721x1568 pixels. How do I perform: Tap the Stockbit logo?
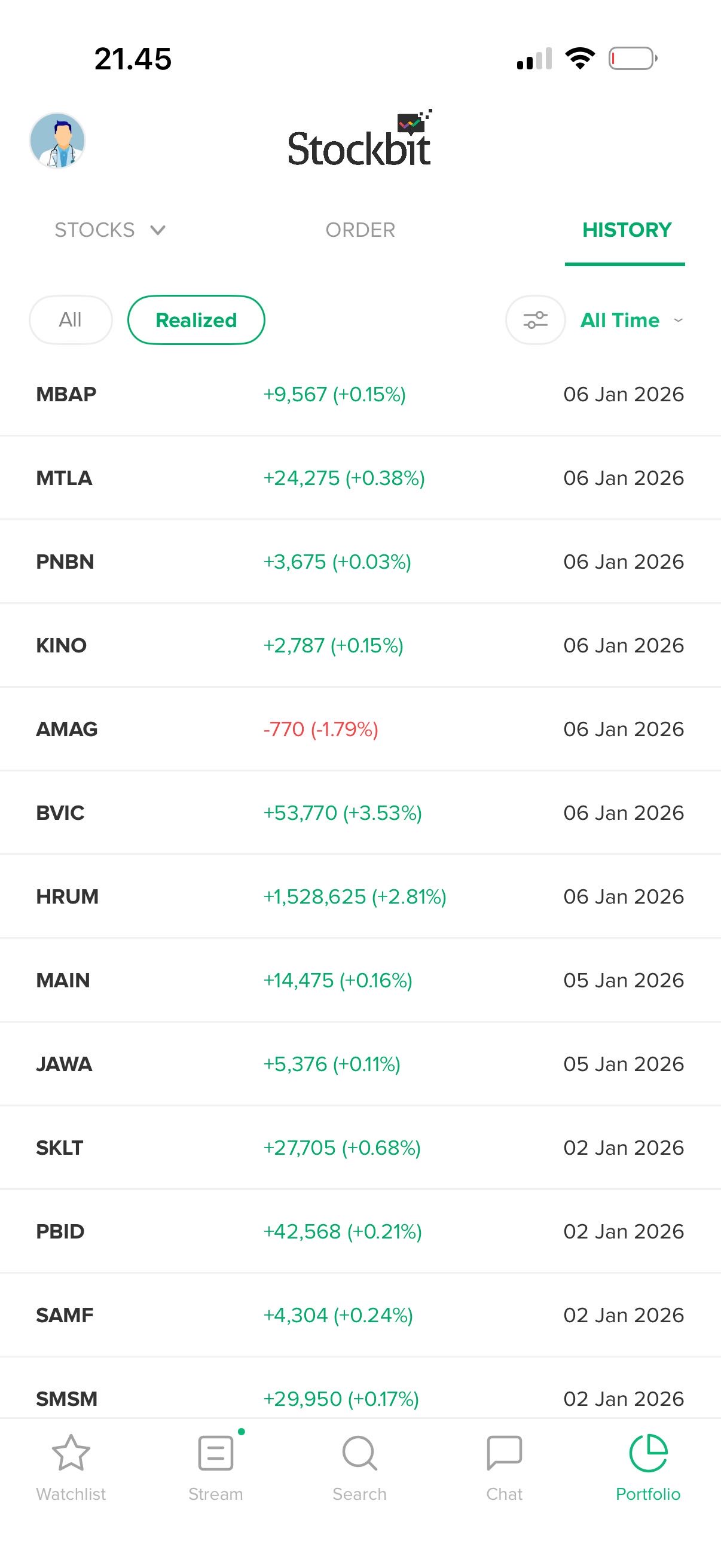tap(359, 141)
